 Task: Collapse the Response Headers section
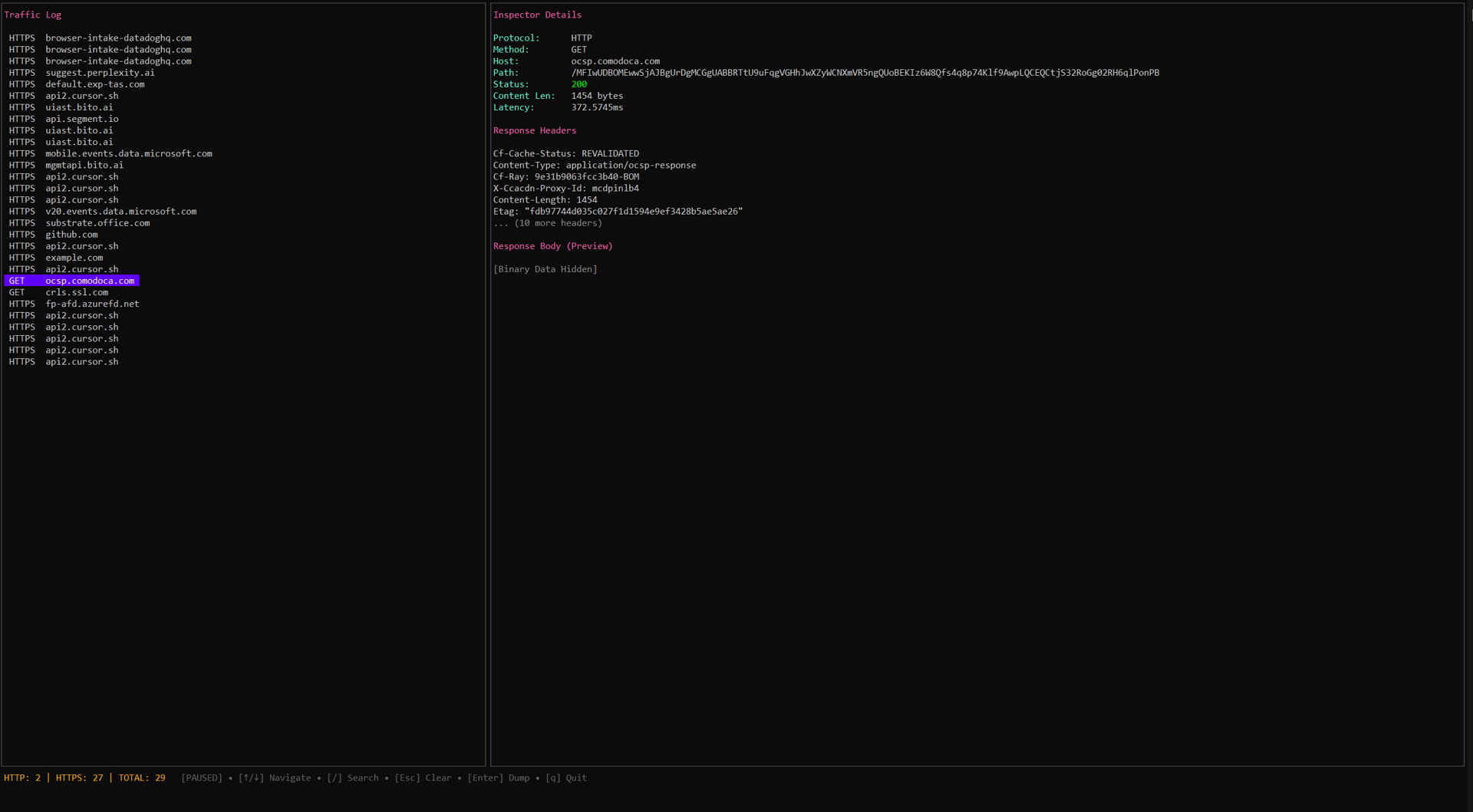pos(535,130)
